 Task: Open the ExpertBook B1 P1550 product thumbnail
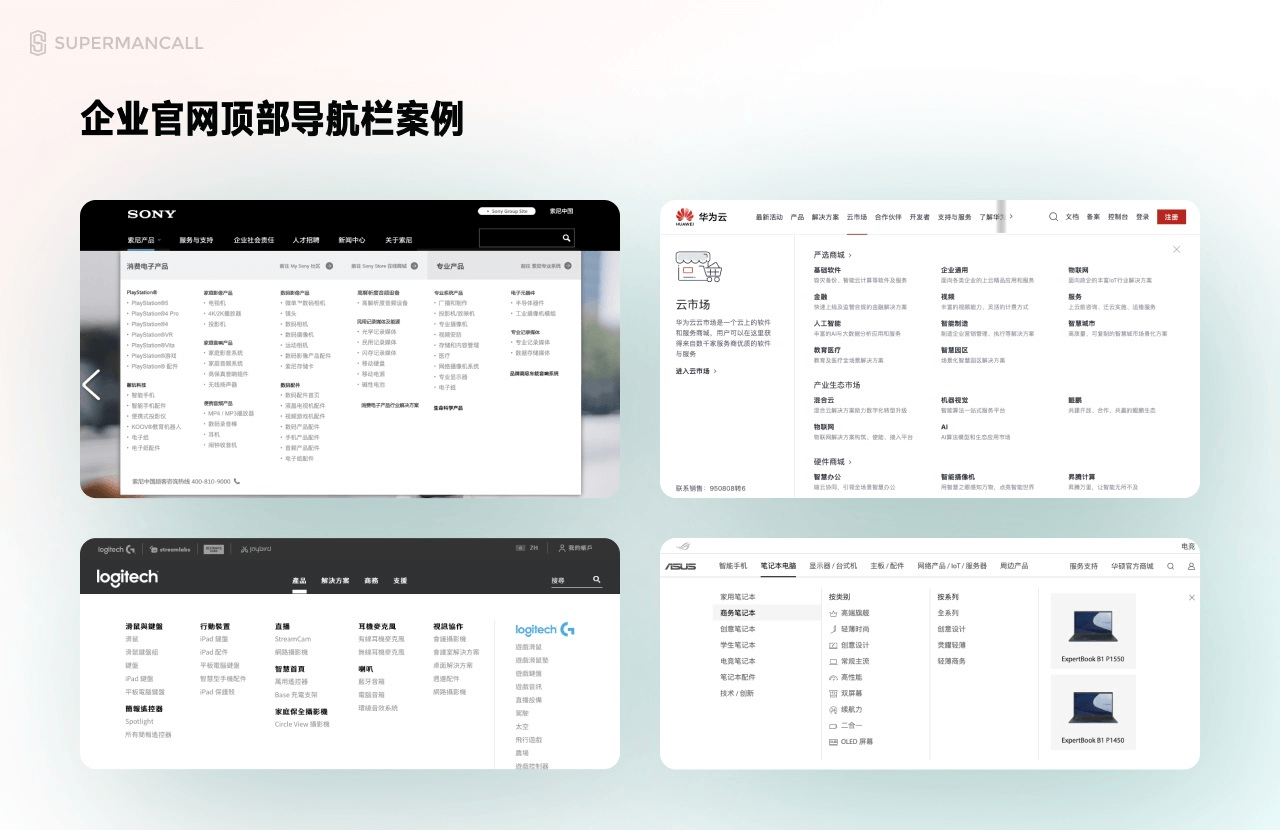1093,630
